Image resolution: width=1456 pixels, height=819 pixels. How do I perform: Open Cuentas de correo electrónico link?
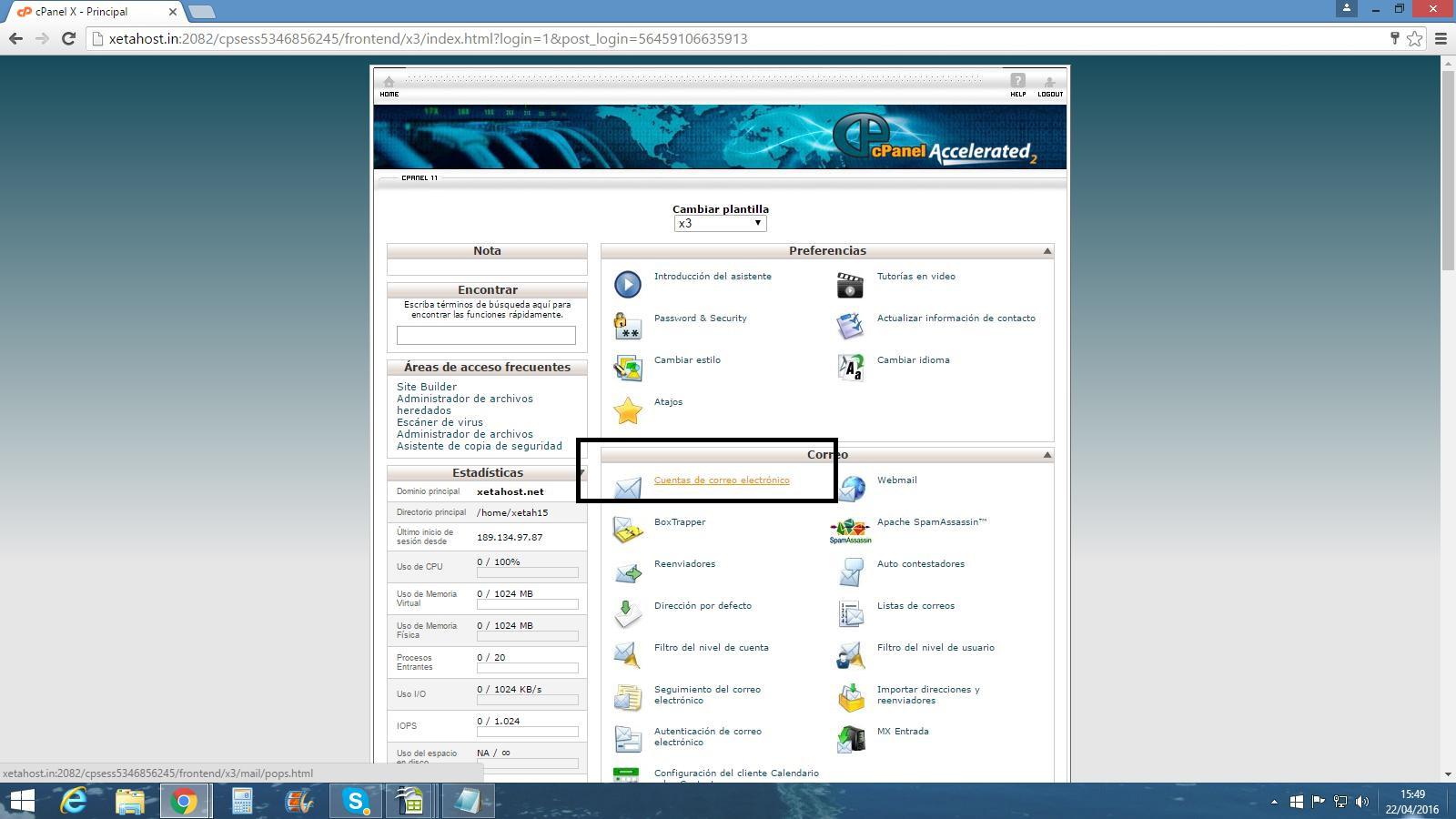(x=721, y=480)
